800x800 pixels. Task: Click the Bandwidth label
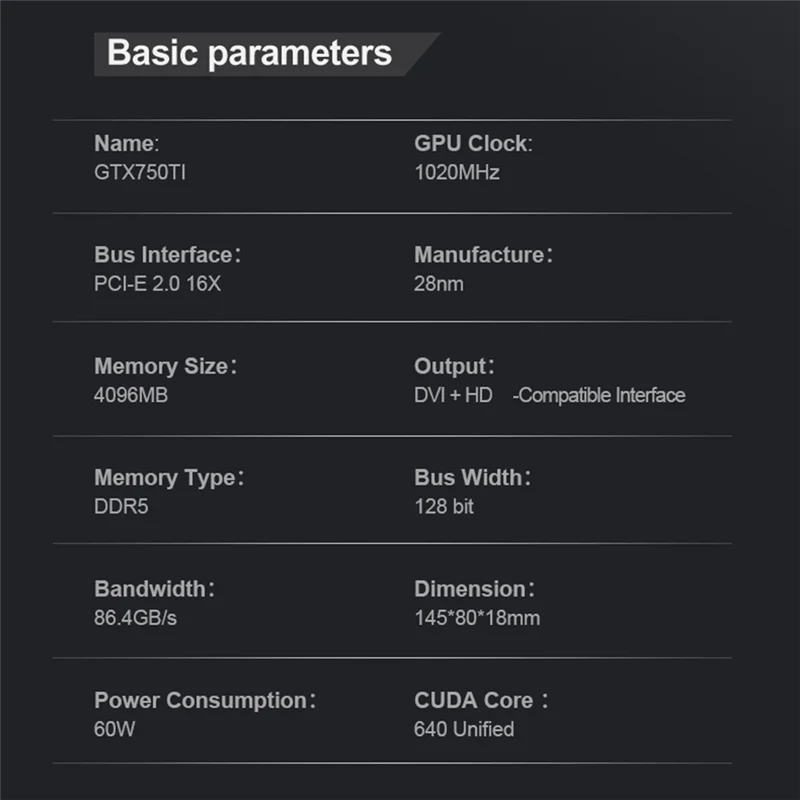[x=153, y=589]
